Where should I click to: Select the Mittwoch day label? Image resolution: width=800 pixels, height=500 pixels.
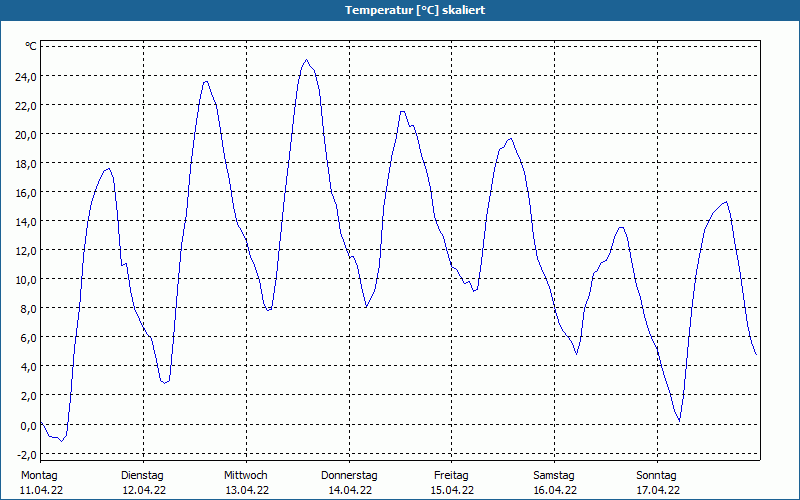tap(245, 475)
